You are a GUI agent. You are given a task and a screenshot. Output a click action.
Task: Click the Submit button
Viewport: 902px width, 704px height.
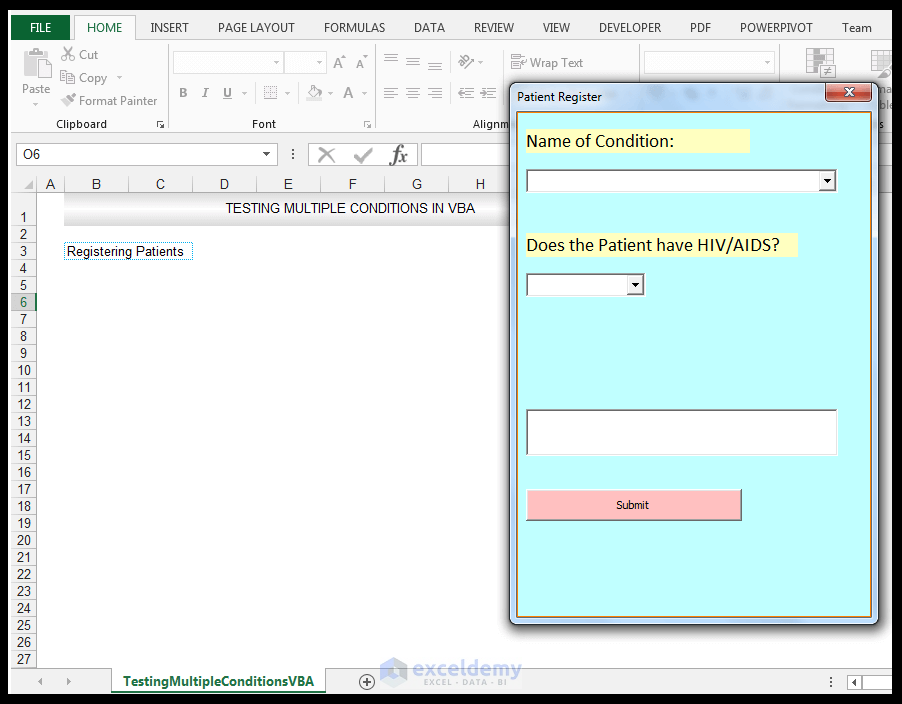click(x=633, y=505)
